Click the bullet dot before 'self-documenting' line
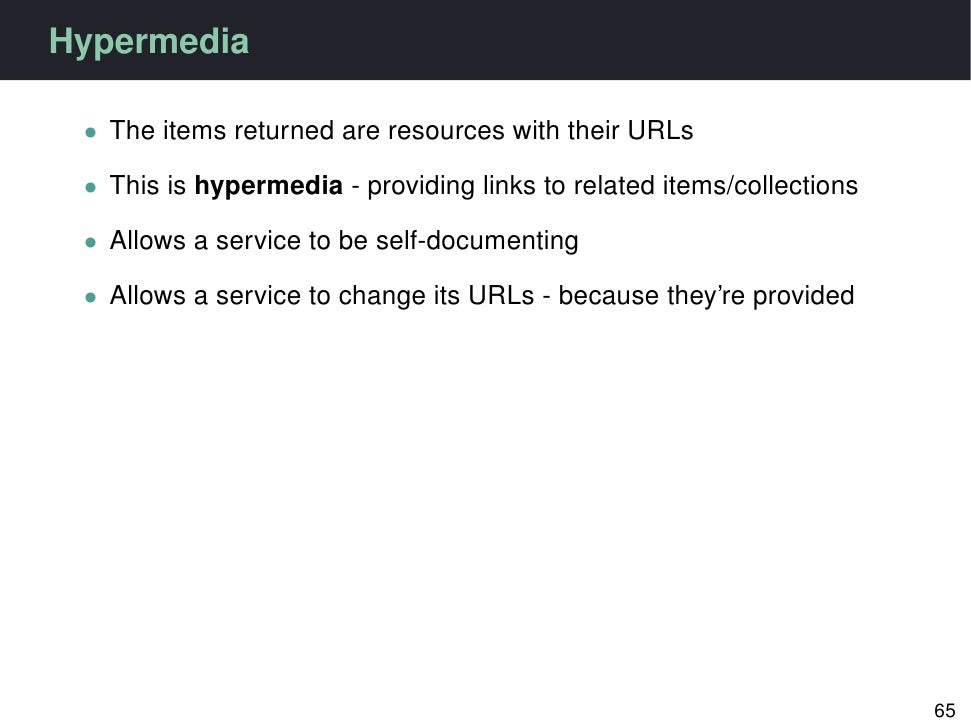The width and height of the screenshot is (971, 728). [91, 242]
